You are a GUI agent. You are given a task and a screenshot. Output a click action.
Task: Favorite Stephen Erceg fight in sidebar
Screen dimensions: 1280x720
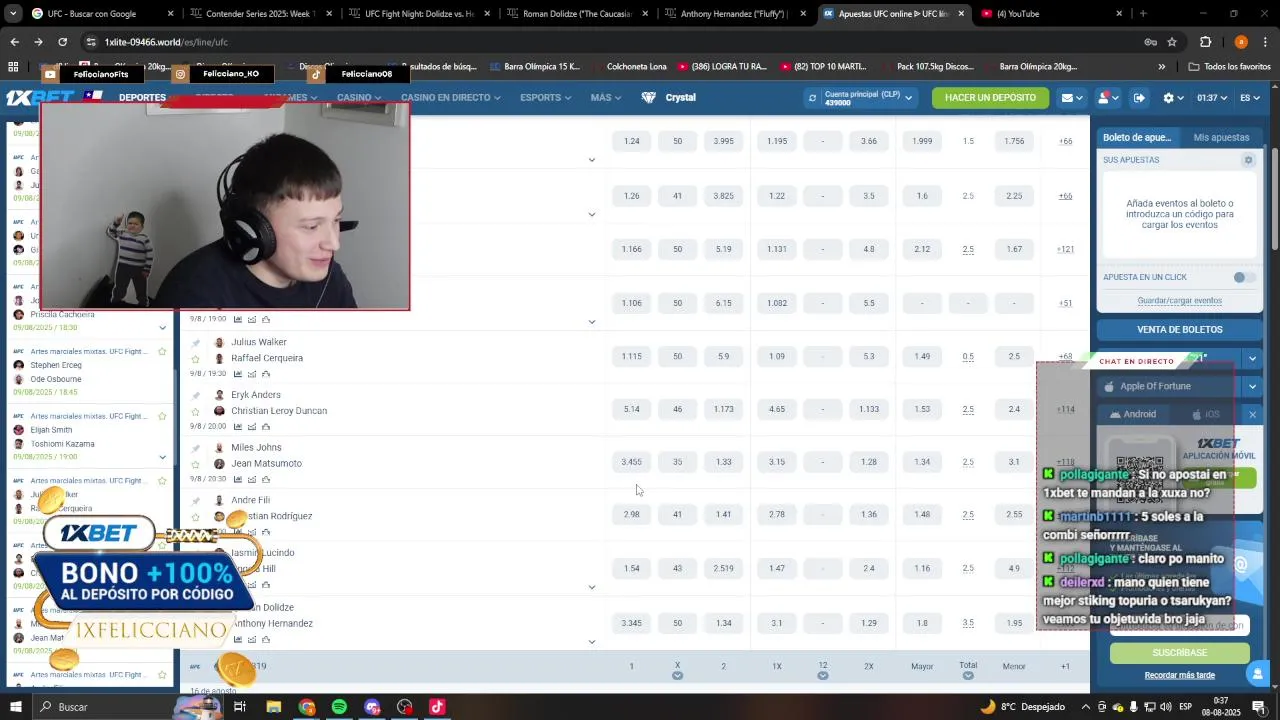click(x=162, y=352)
